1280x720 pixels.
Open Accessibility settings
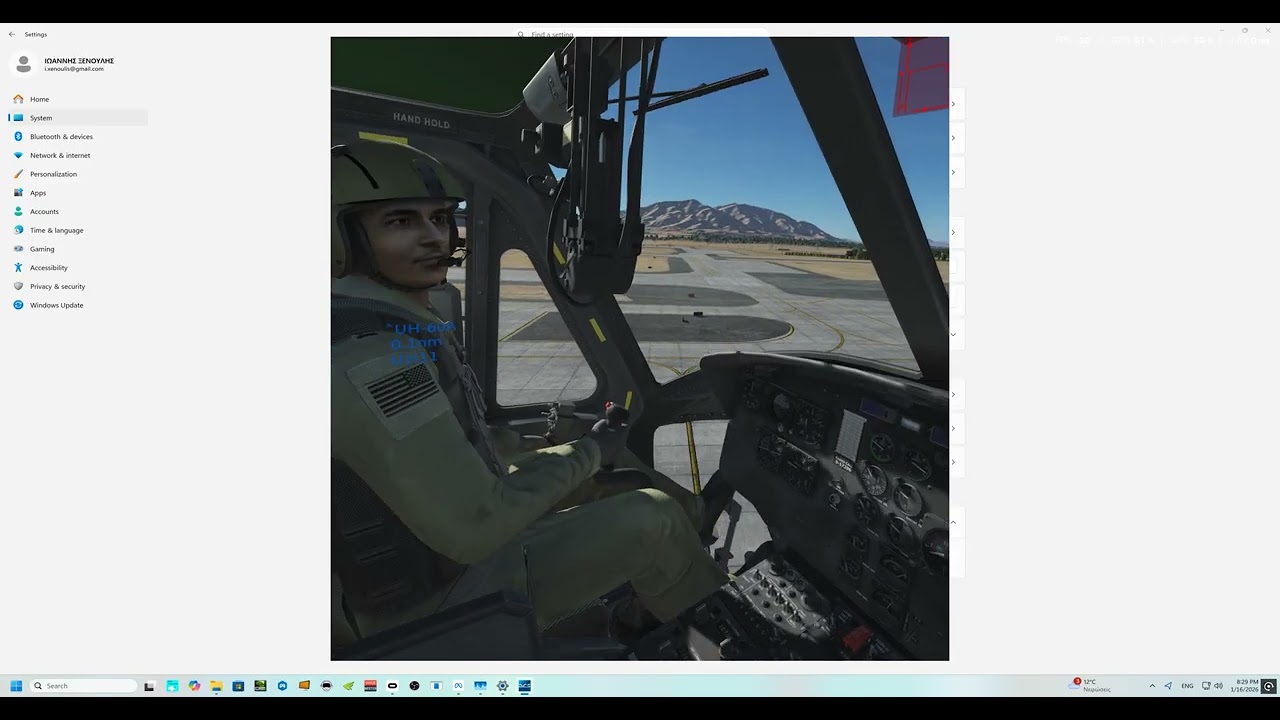click(78, 268)
